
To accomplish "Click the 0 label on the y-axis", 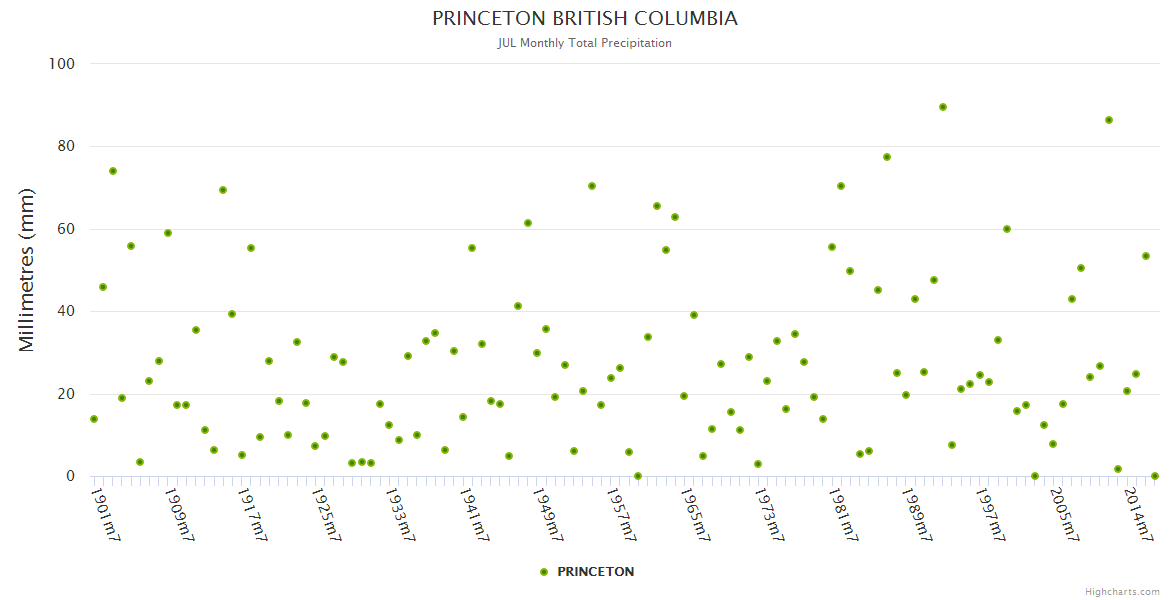I will [x=70, y=476].
